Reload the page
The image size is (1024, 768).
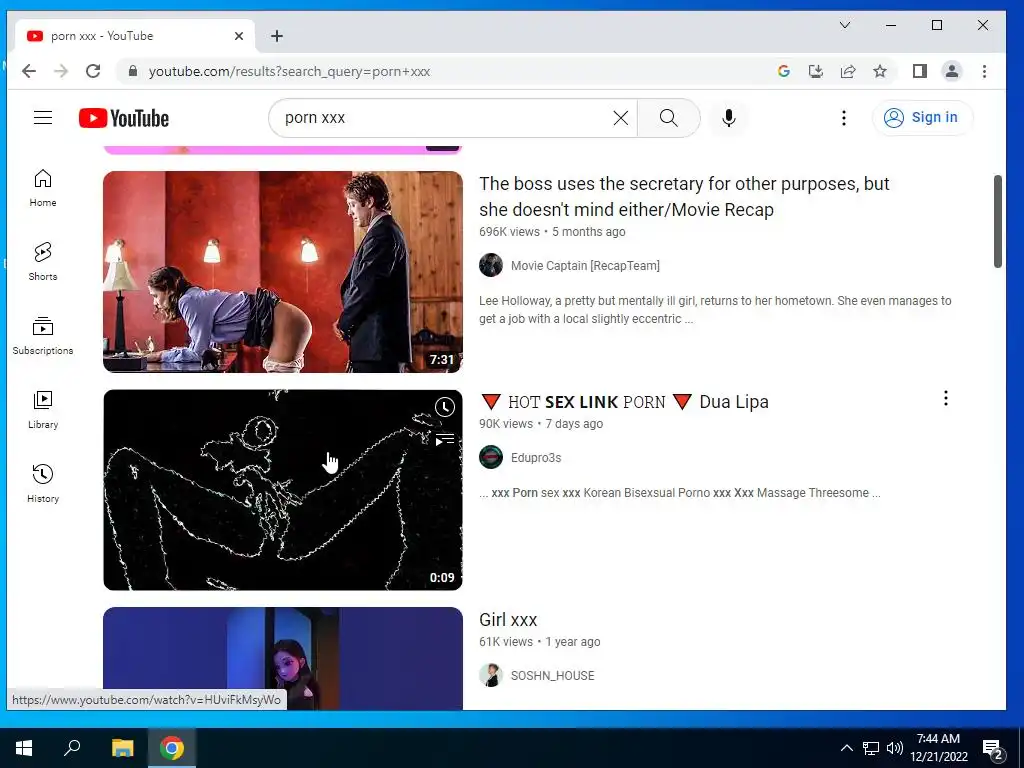tap(93, 71)
